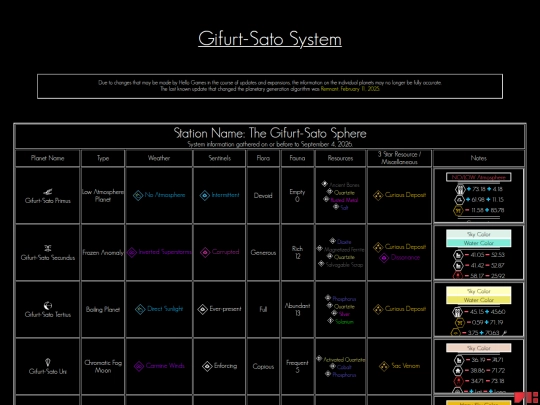
Task: Click the Intermittent sentinel icon
Action: (205, 195)
